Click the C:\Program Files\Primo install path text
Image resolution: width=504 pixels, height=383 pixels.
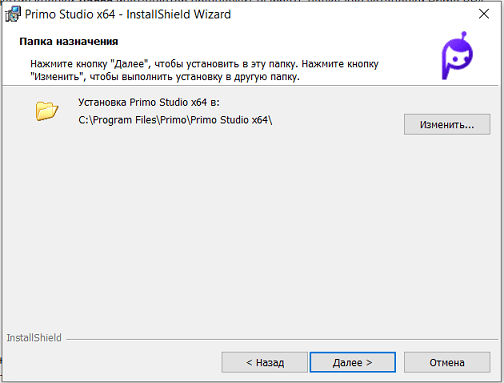(175, 120)
